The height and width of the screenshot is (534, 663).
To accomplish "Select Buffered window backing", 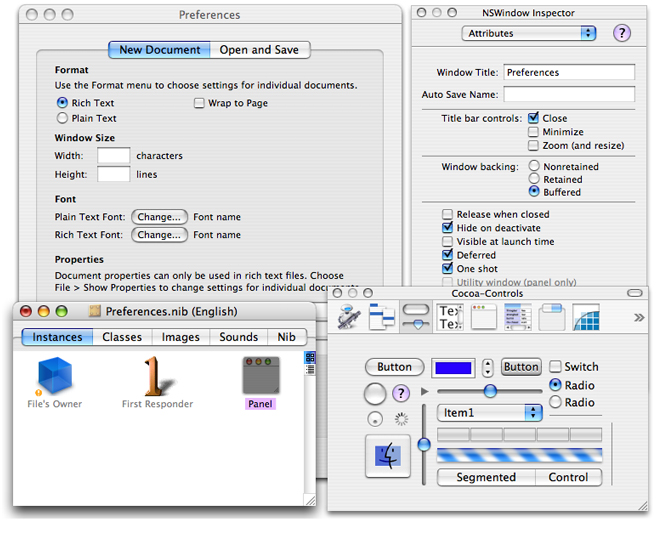I will point(534,192).
